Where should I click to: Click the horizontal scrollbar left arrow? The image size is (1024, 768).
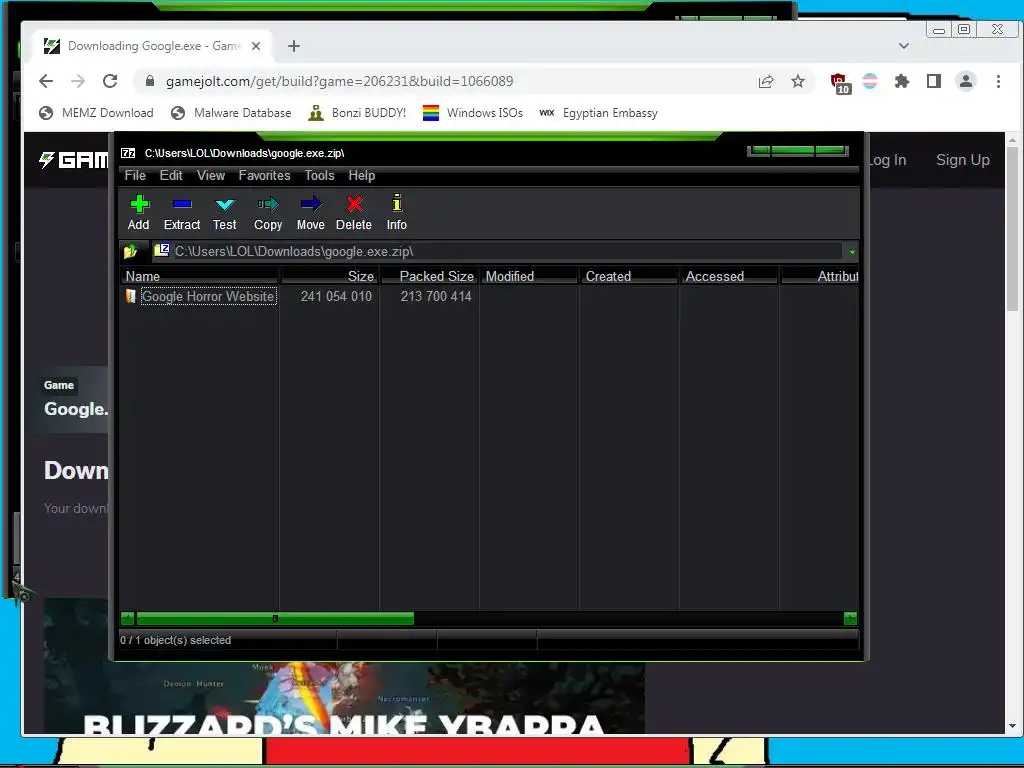[127, 618]
